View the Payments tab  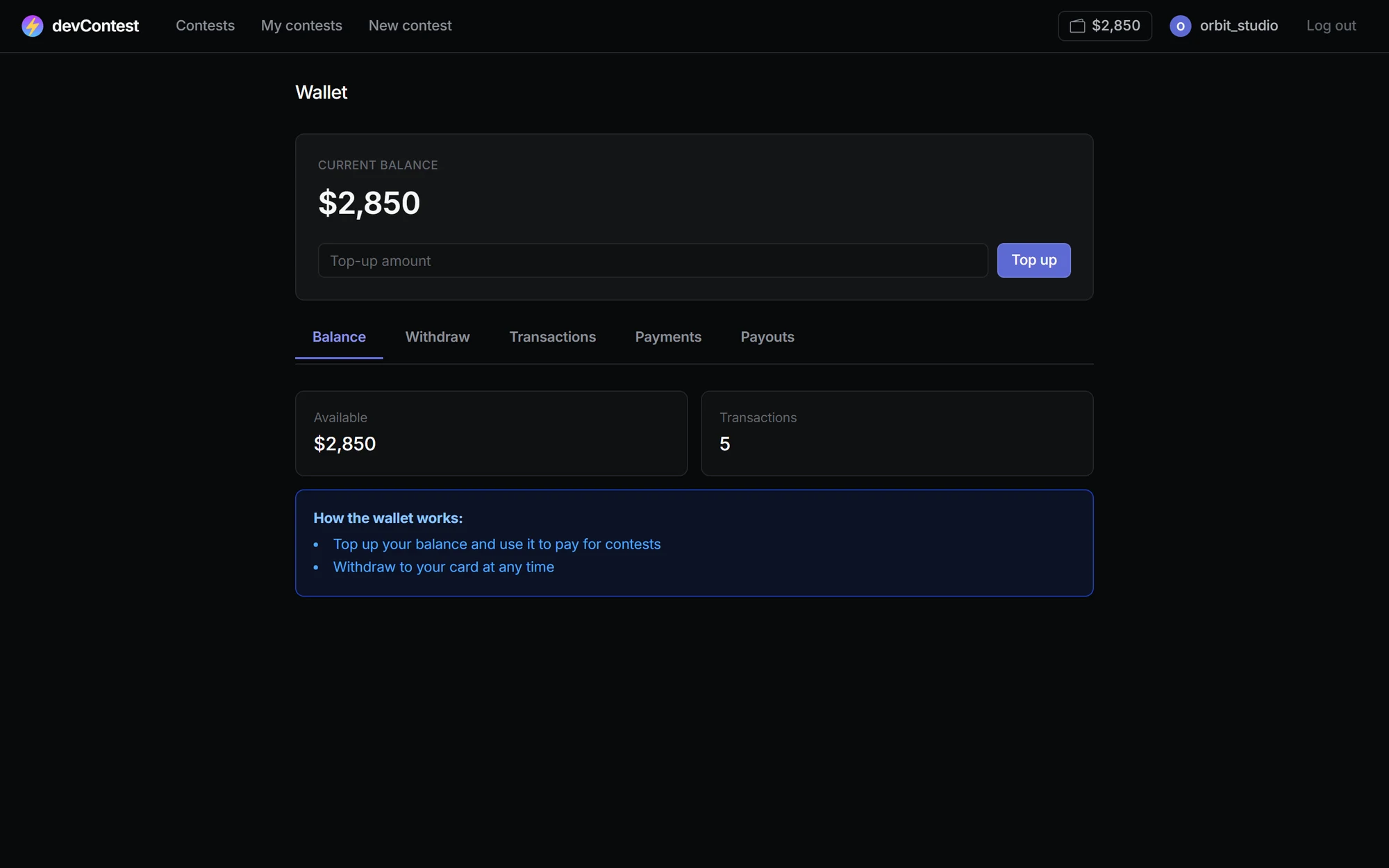[x=668, y=337]
